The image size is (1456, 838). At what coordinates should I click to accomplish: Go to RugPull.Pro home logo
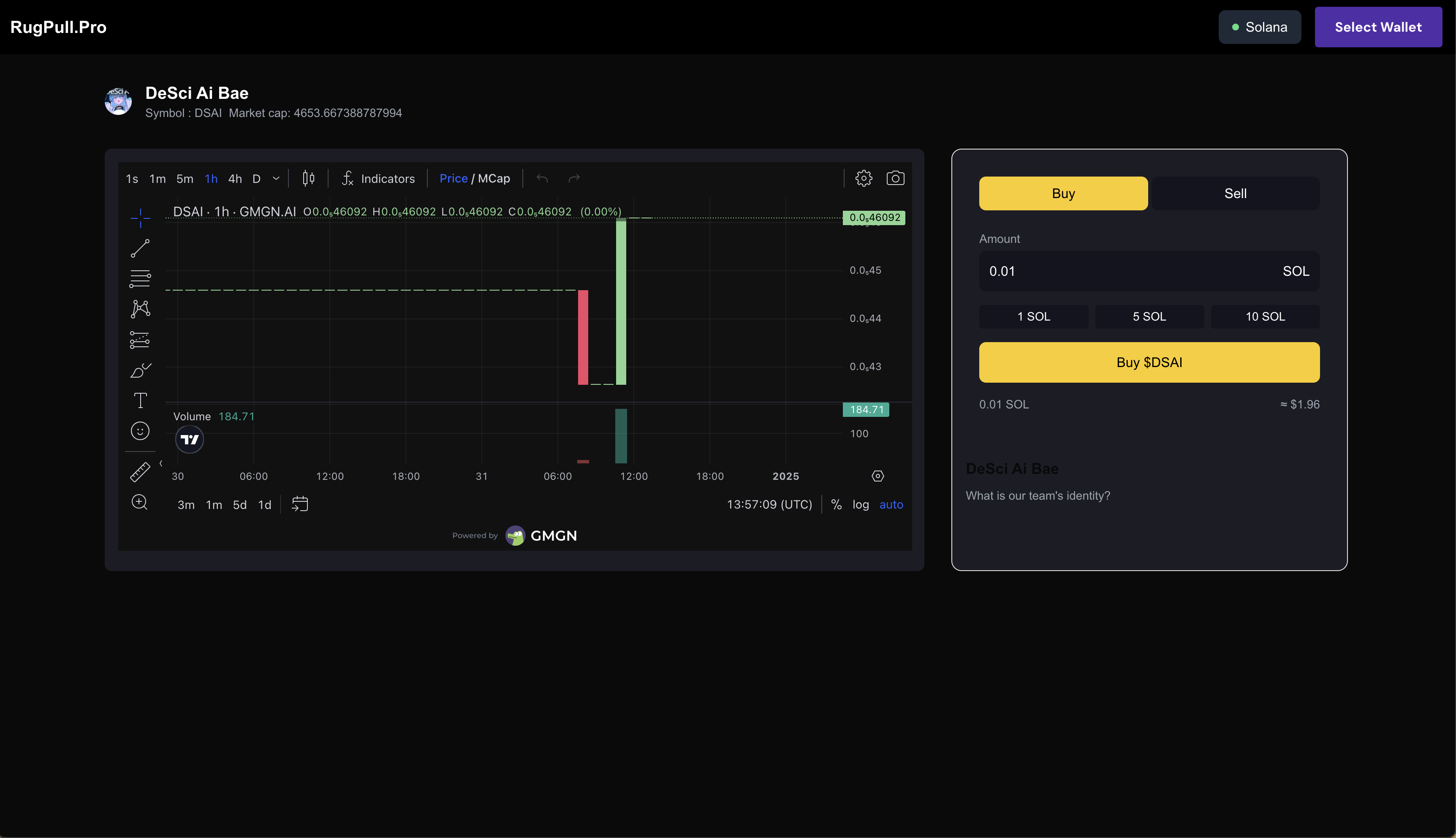58,27
